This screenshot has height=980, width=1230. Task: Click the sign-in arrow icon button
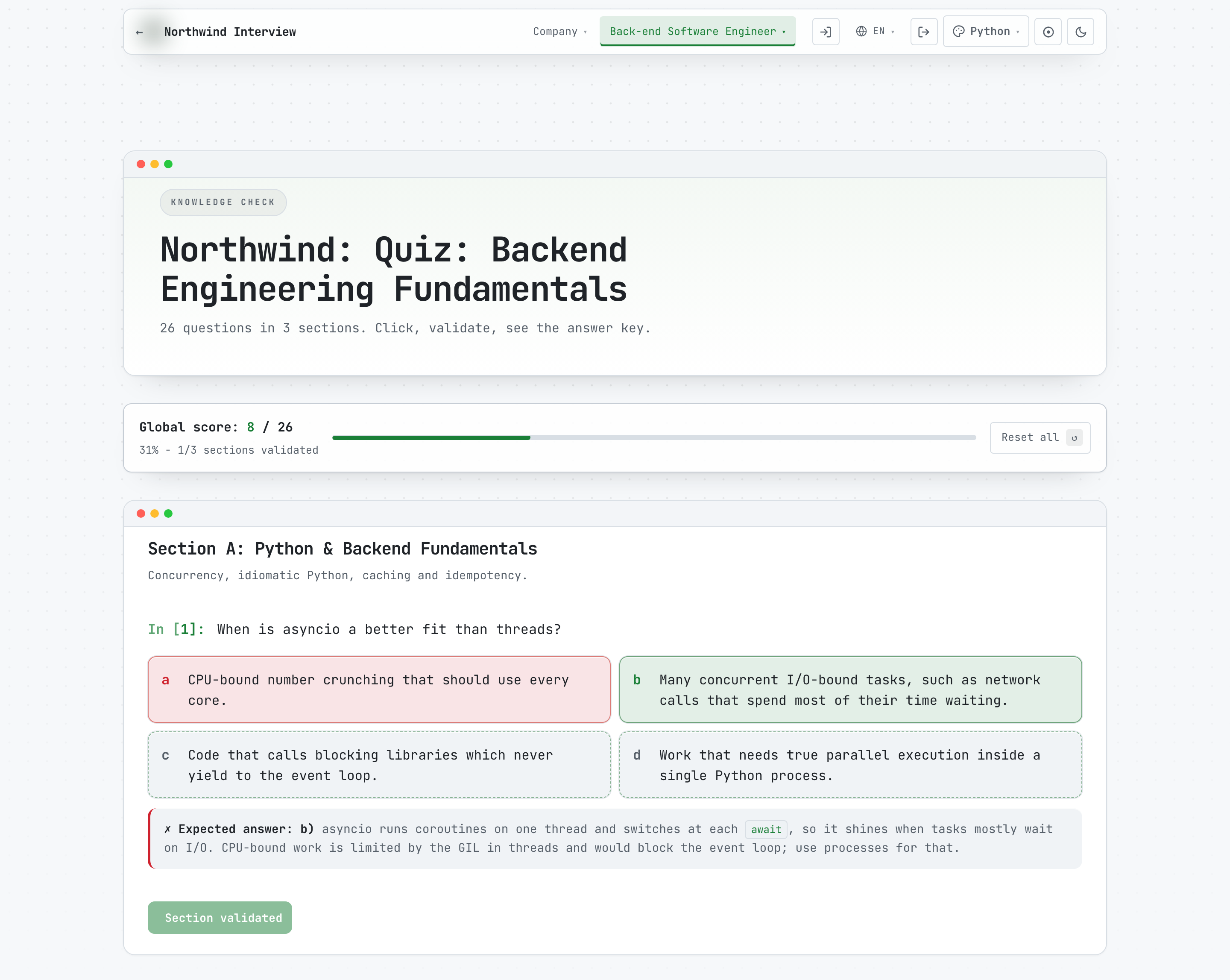[826, 32]
